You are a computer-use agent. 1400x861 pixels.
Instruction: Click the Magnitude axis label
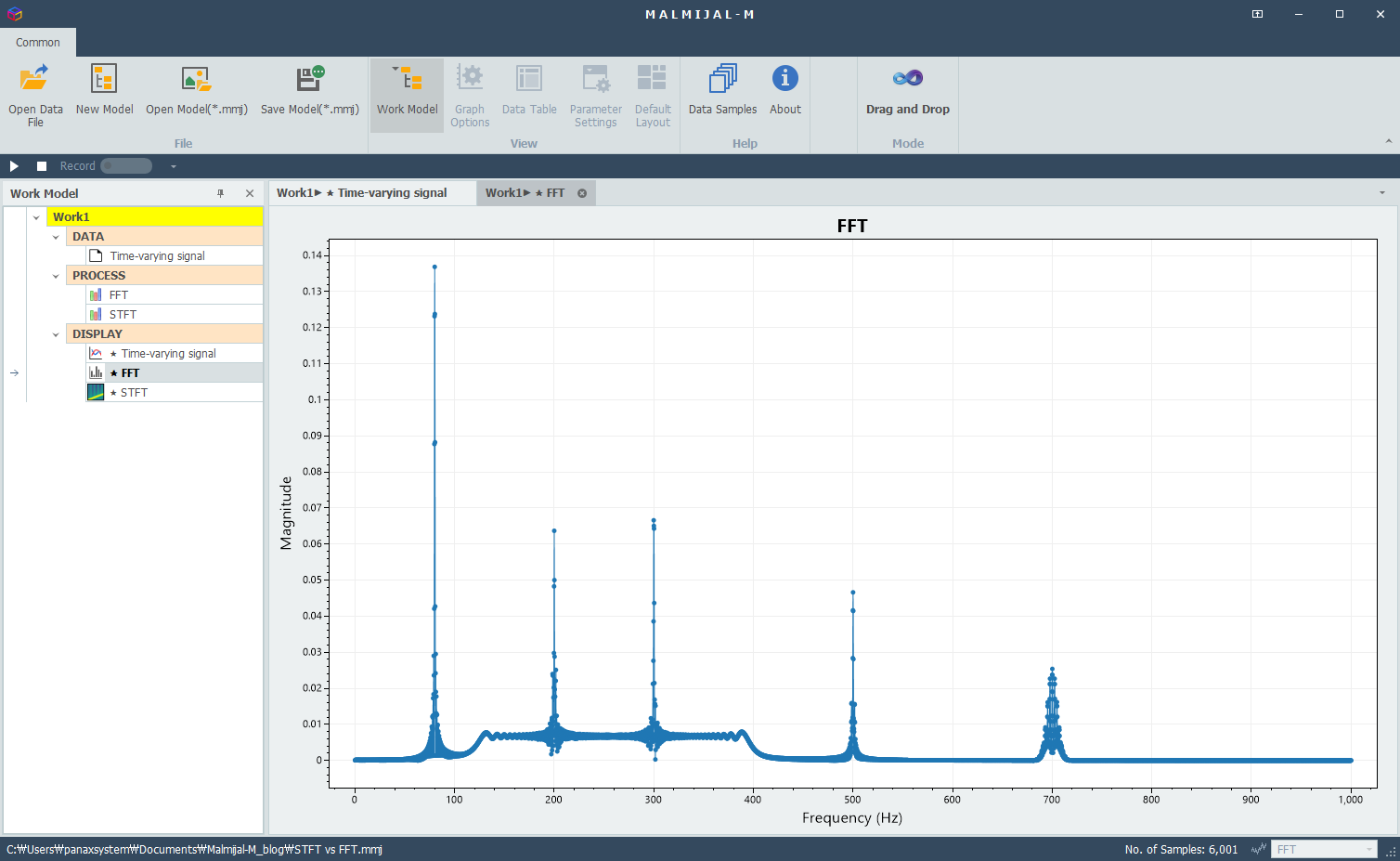click(286, 514)
